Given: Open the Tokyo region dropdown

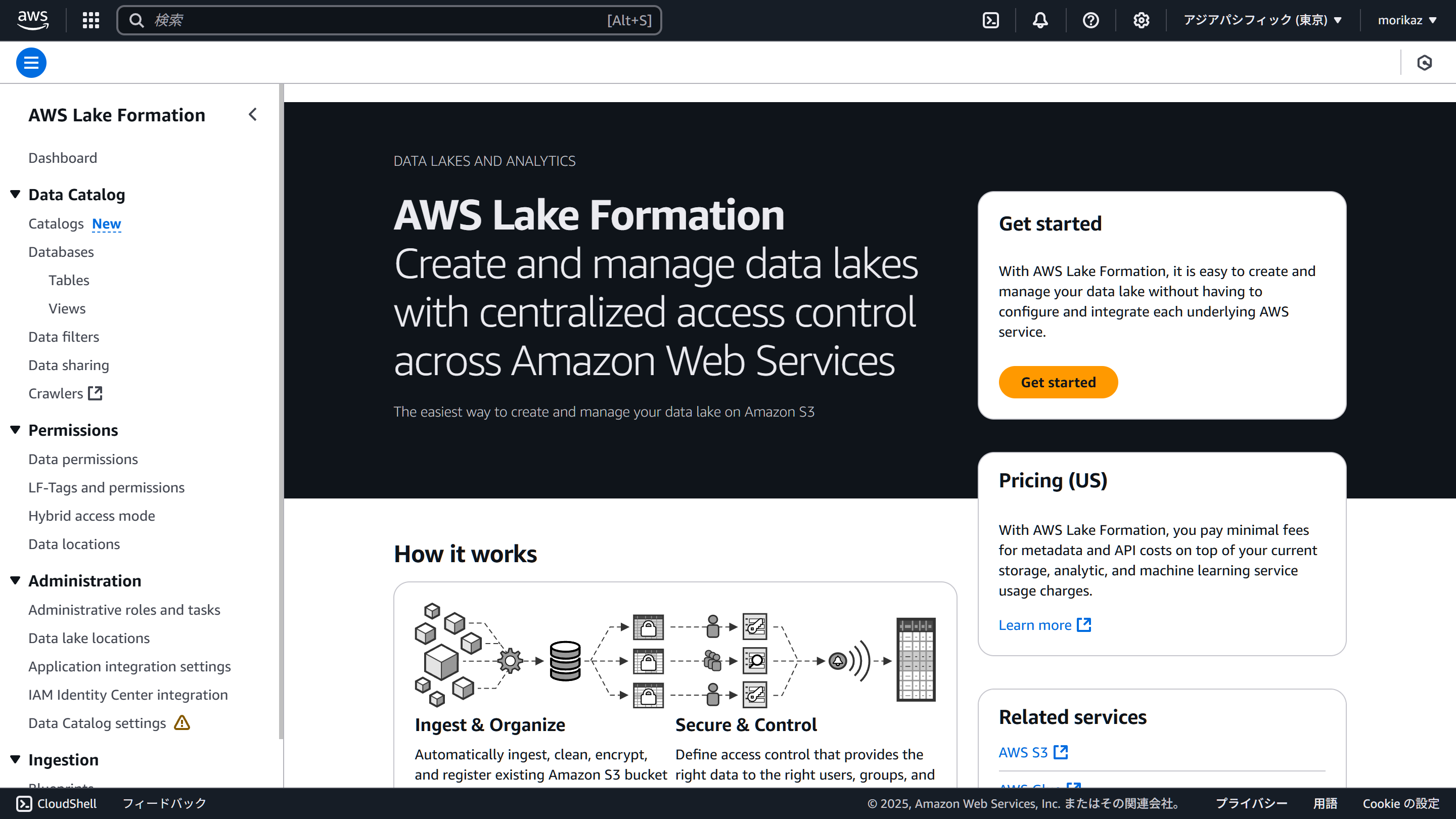Looking at the screenshot, I should [1262, 20].
